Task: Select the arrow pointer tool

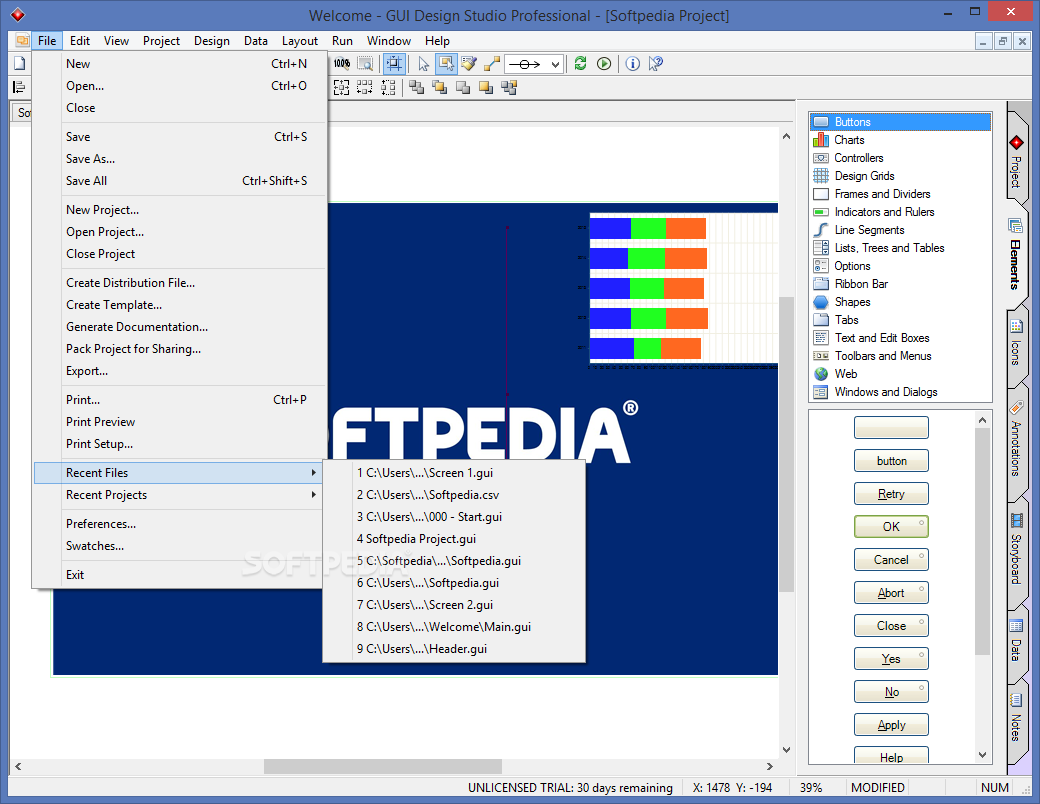Action: [424, 64]
